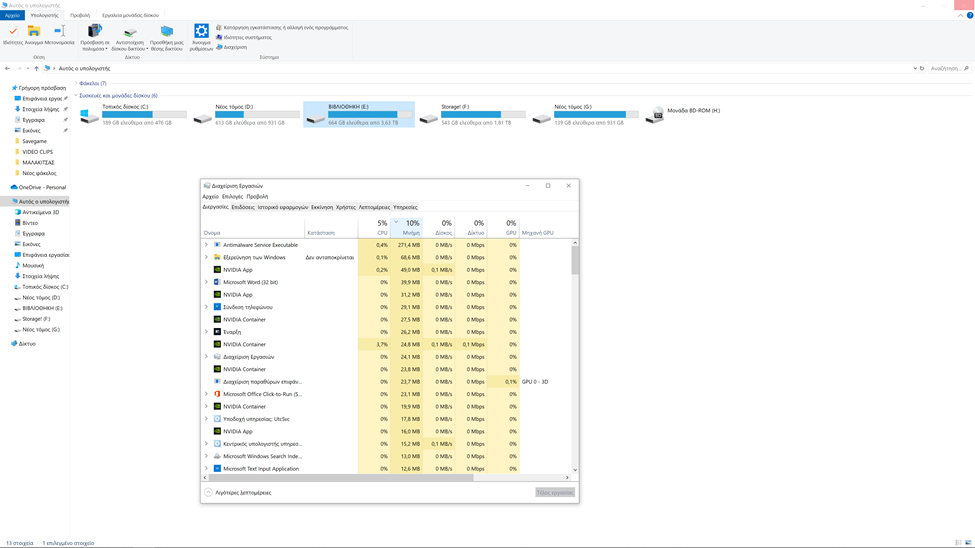Select Τοπικός δίσκος (C:) drive icon
This screenshot has width=975, height=548.
(x=90, y=116)
